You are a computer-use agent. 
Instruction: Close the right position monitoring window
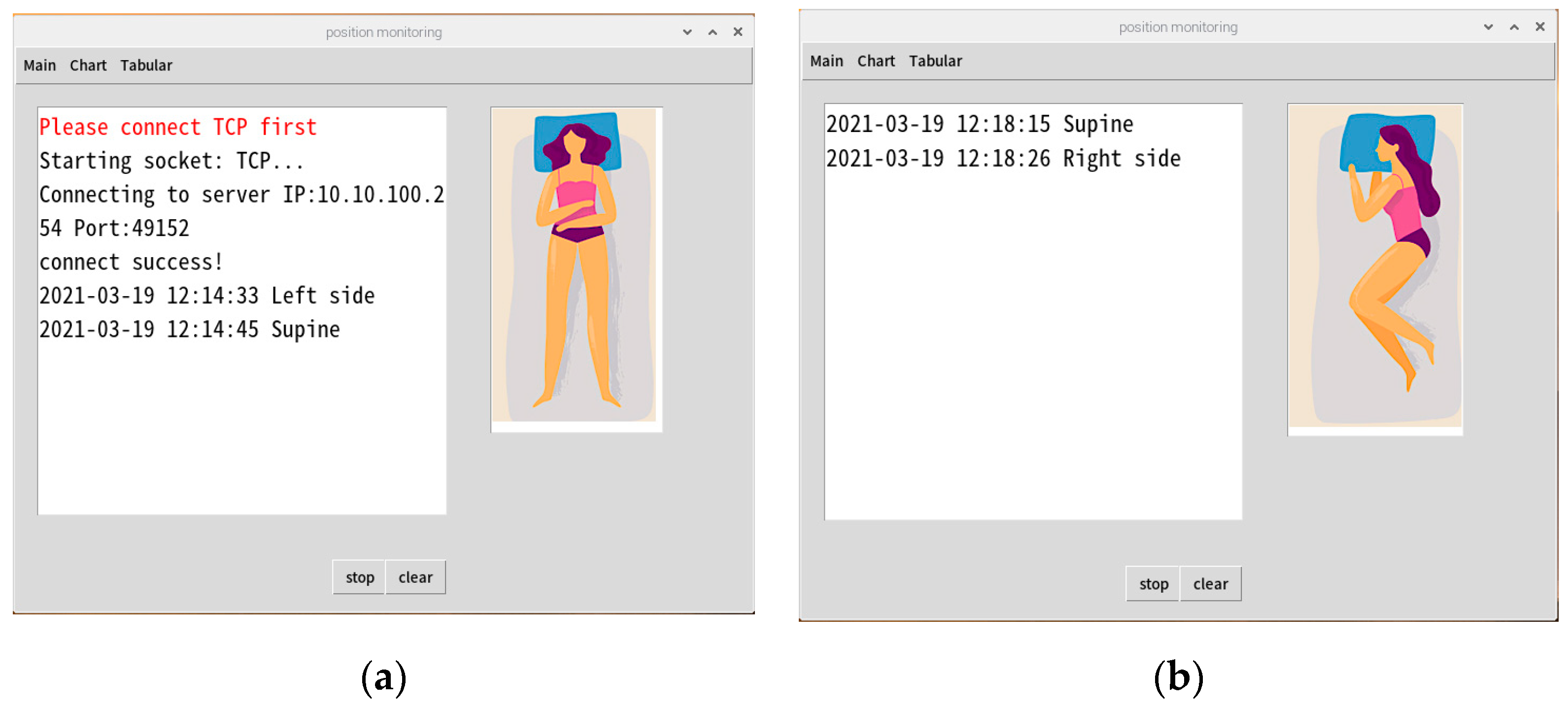point(1539,28)
